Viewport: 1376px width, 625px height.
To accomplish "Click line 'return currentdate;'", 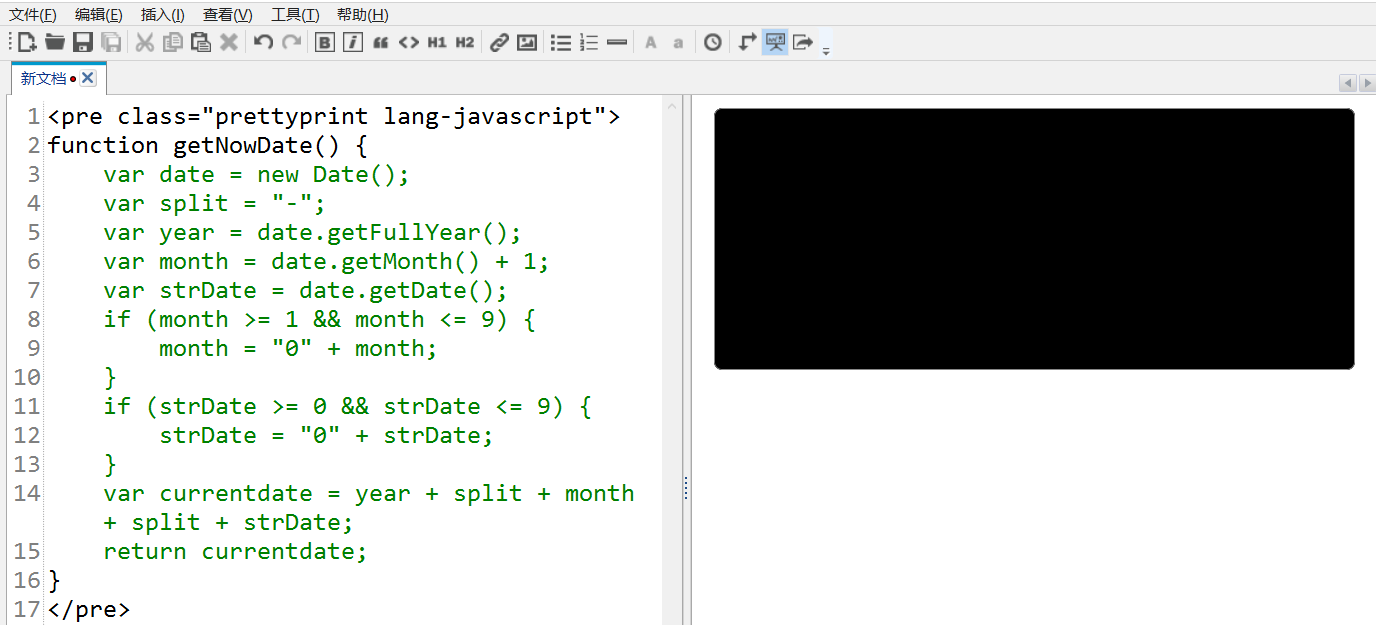I will [x=235, y=551].
